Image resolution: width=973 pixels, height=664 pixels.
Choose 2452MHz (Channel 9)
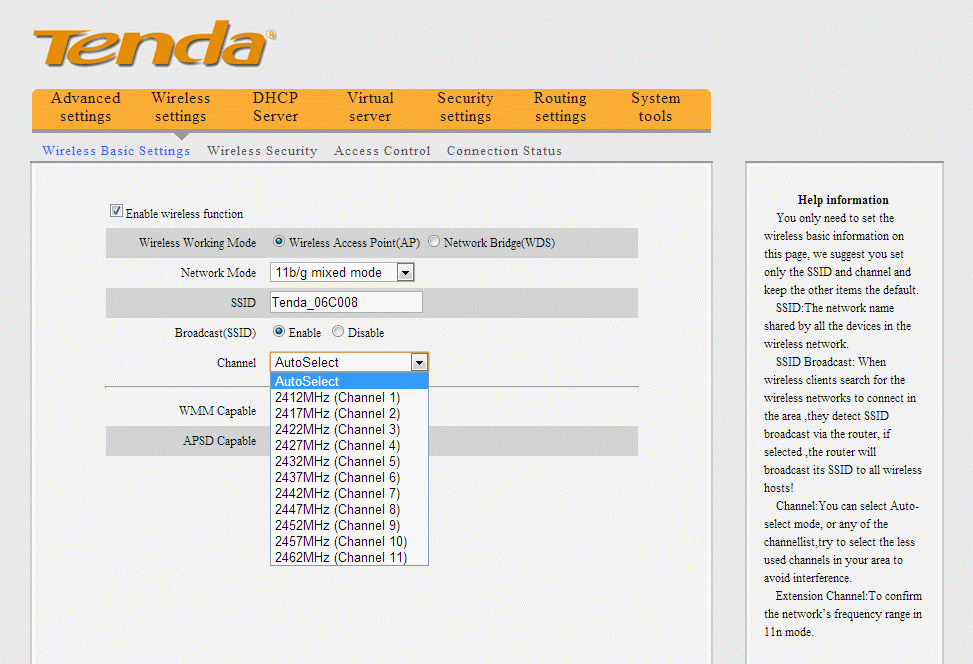pyautogui.click(x=349, y=526)
